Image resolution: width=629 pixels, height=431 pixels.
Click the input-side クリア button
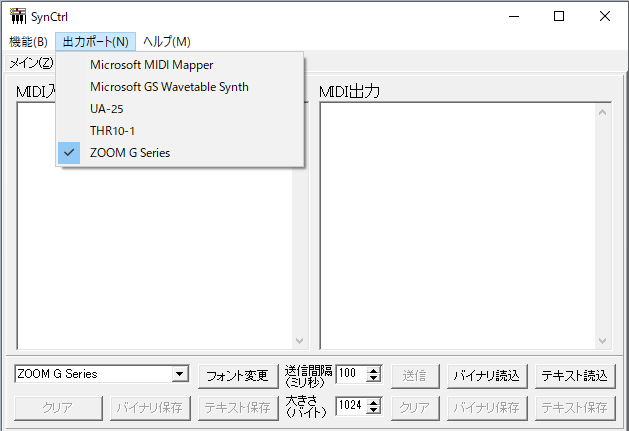pyautogui.click(x=58, y=408)
